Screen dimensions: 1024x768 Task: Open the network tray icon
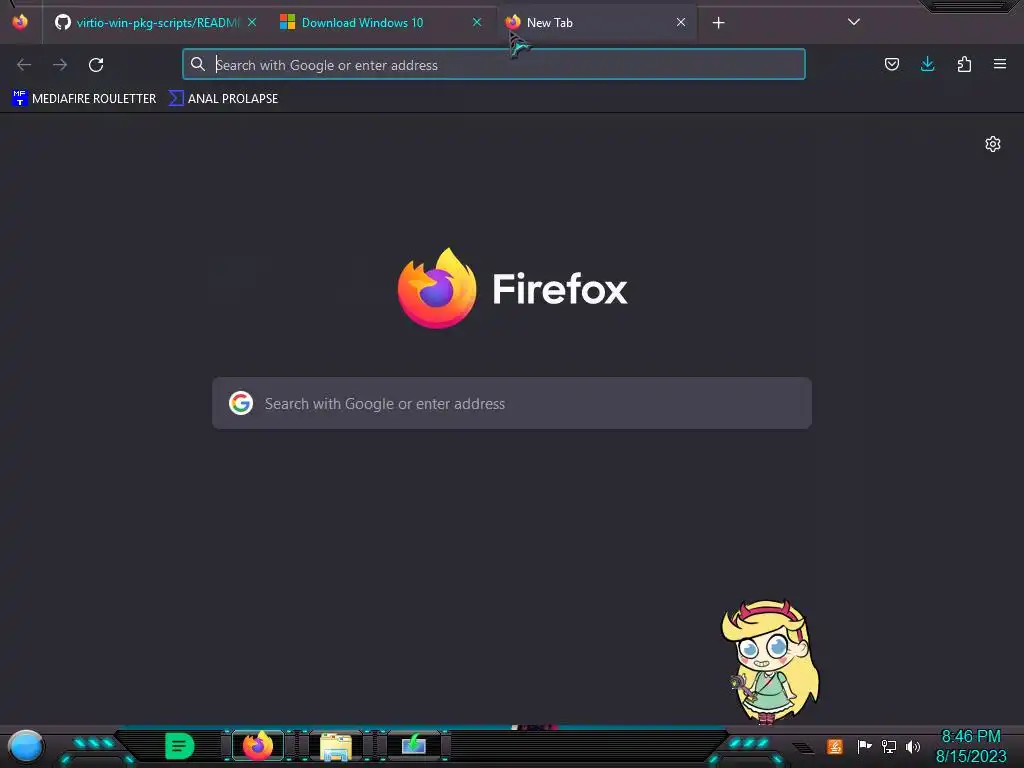(889, 746)
